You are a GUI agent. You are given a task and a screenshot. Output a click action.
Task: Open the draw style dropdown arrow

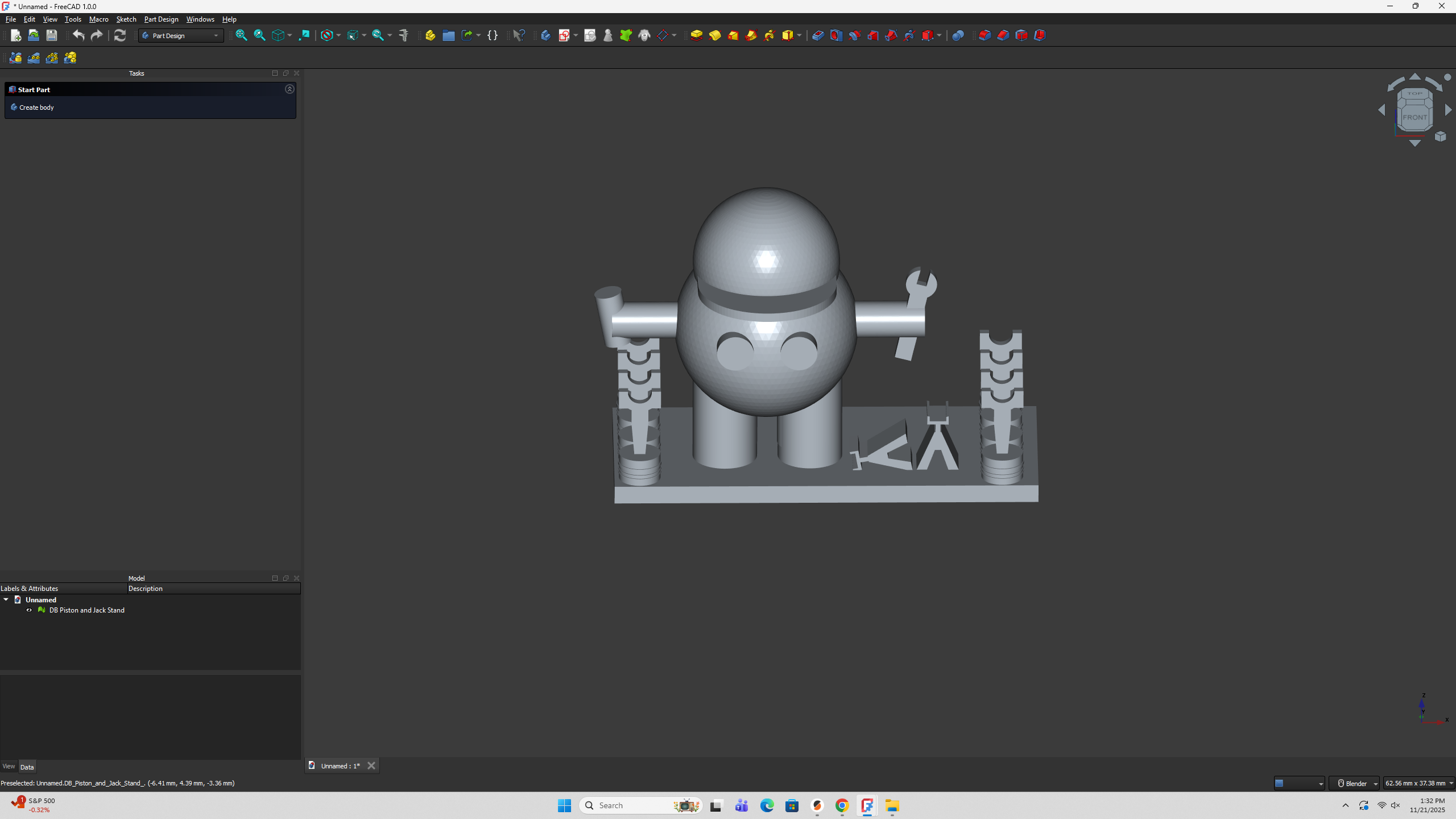coord(338,35)
